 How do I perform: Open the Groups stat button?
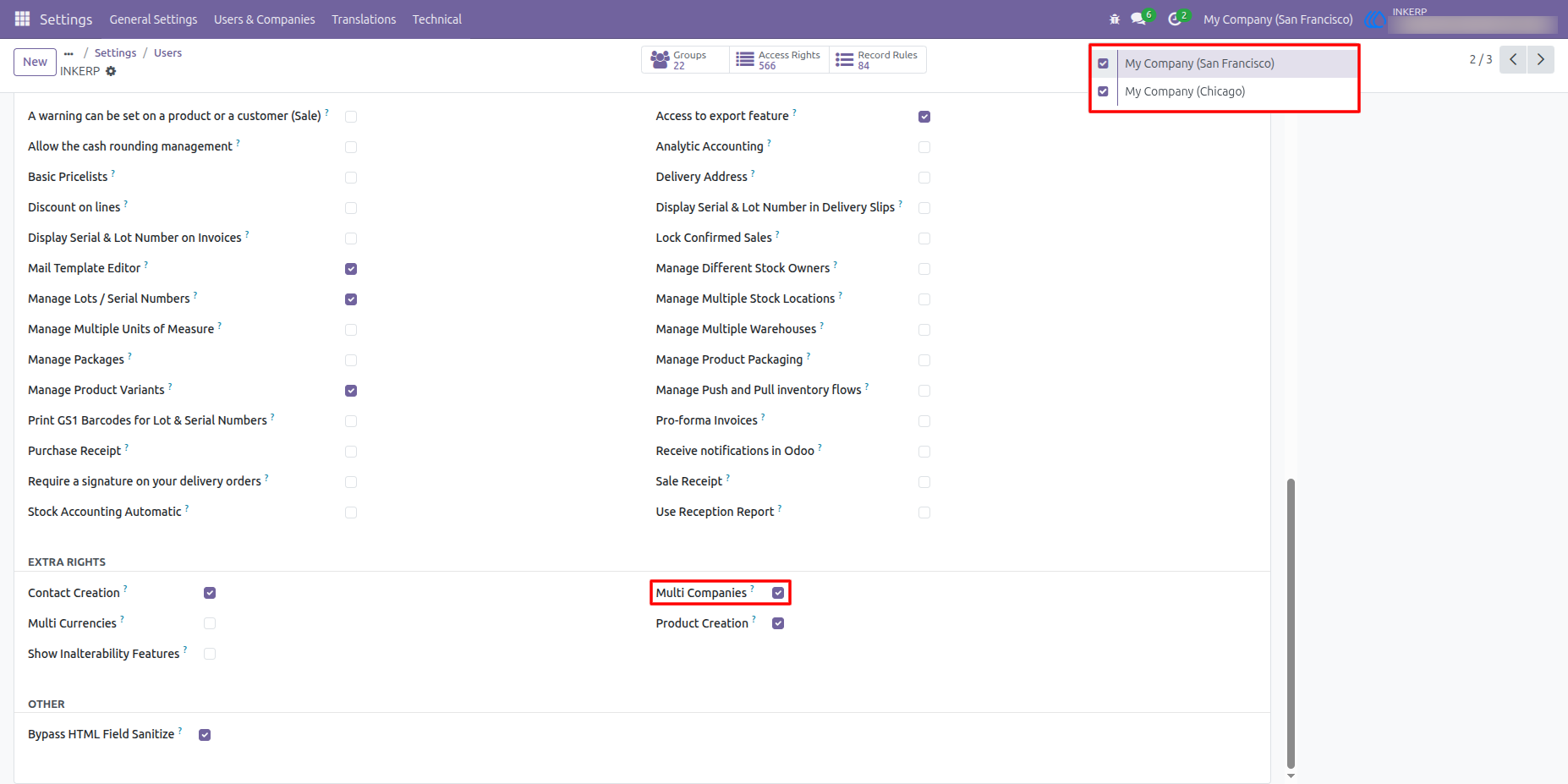coord(685,60)
